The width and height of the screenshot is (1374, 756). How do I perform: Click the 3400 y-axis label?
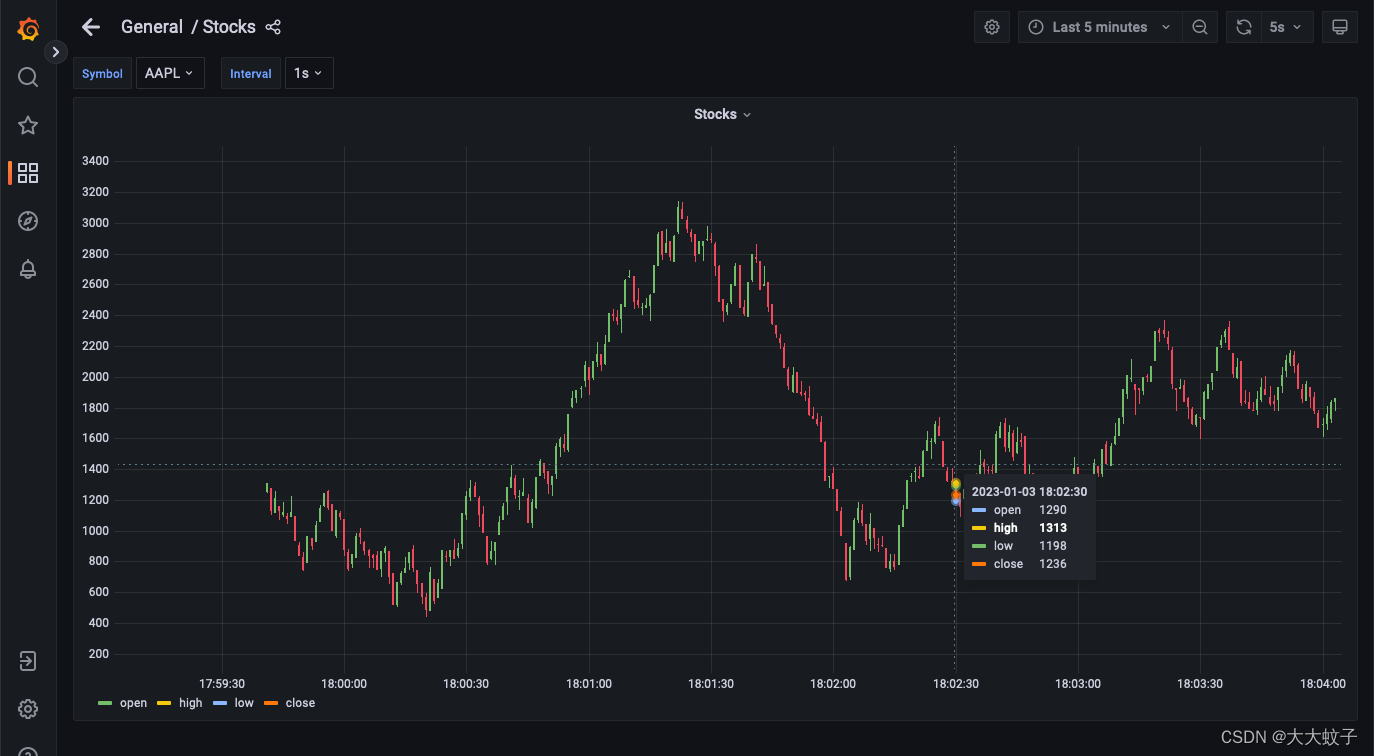96,161
